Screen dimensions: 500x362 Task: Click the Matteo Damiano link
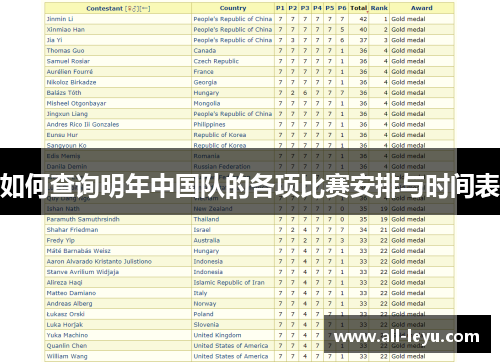(x=71, y=293)
